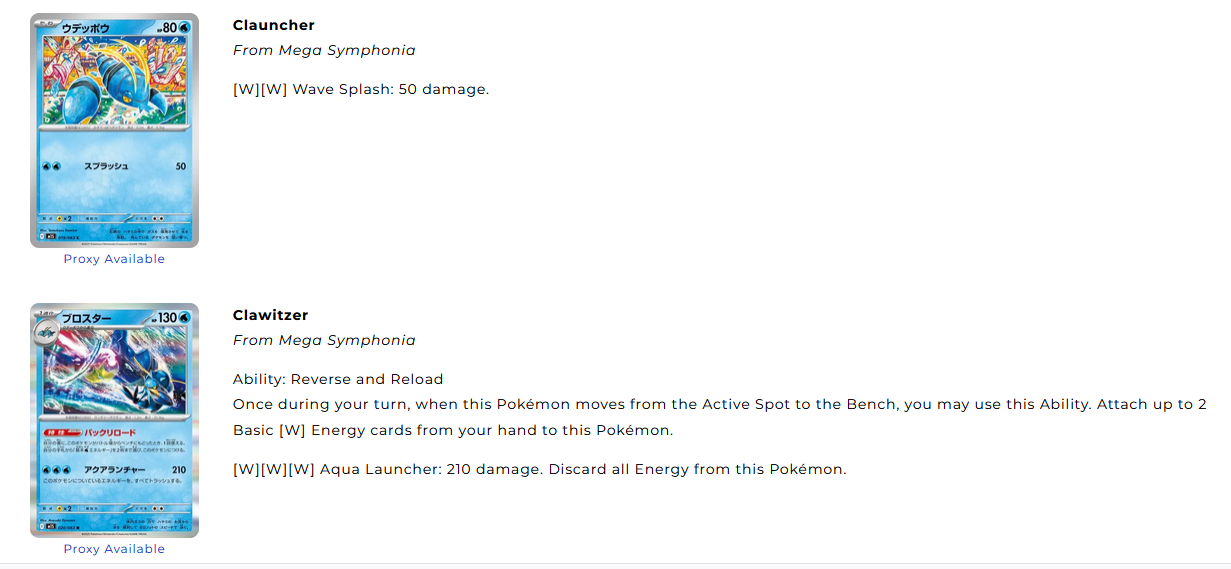The image size is (1231, 569).
Task: Open the Clauncher card artwork
Action: (x=114, y=130)
